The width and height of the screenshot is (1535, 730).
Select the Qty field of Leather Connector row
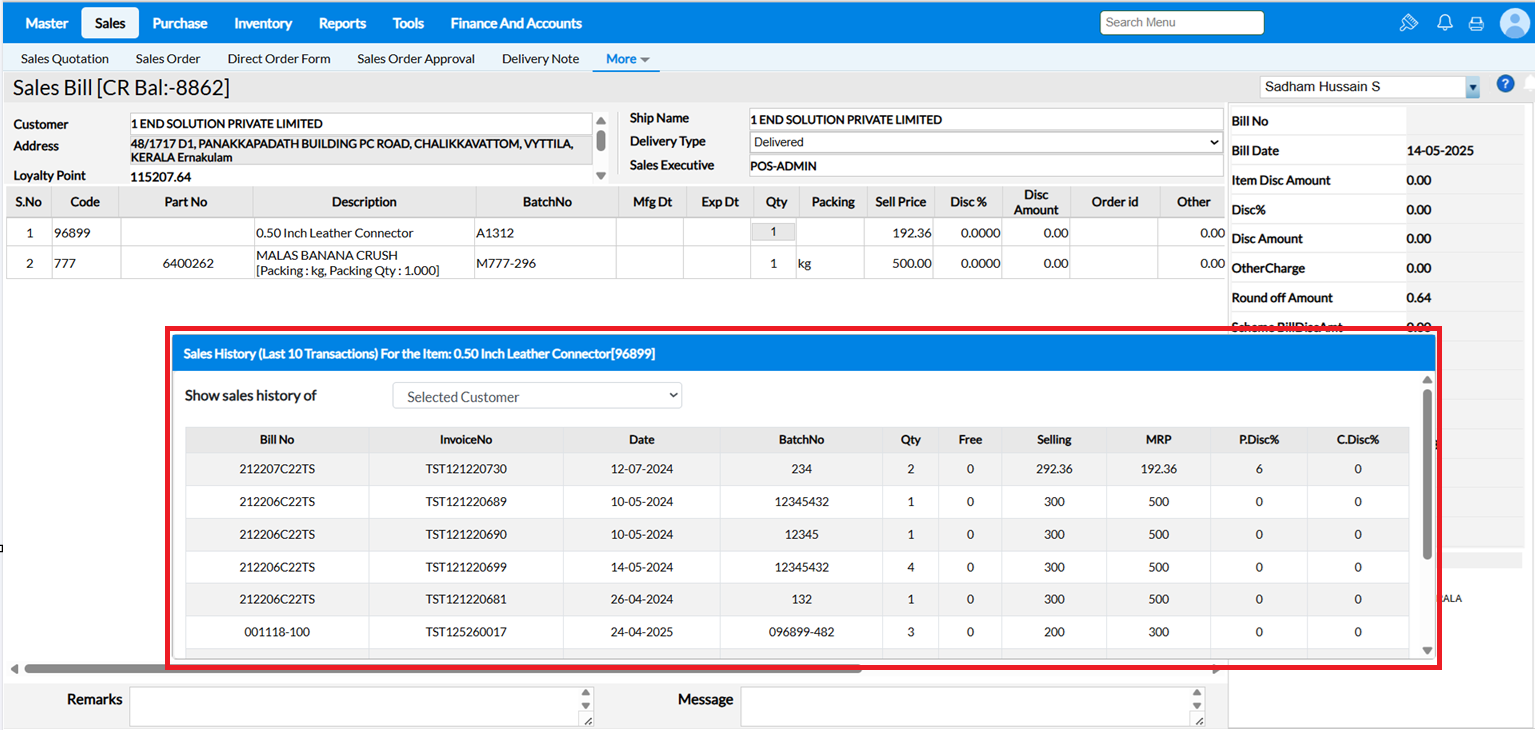point(773,232)
